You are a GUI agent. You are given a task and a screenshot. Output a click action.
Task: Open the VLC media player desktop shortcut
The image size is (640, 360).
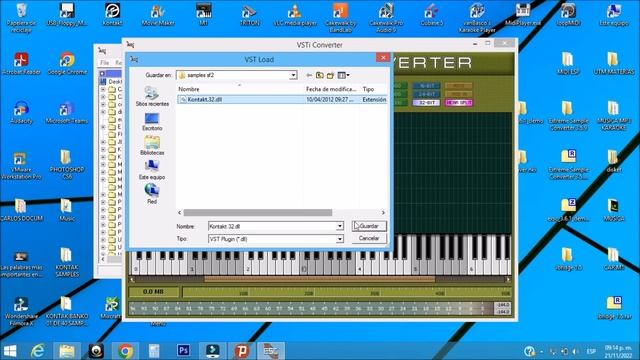click(x=295, y=15)
